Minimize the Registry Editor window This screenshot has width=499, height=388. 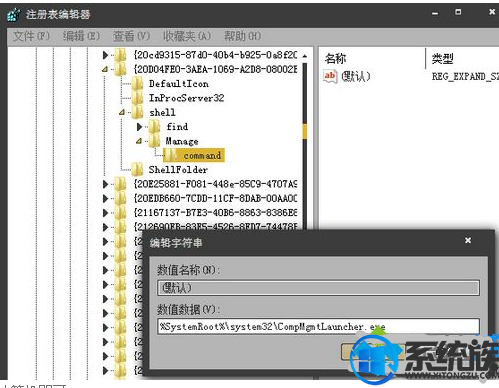point(435,13)
